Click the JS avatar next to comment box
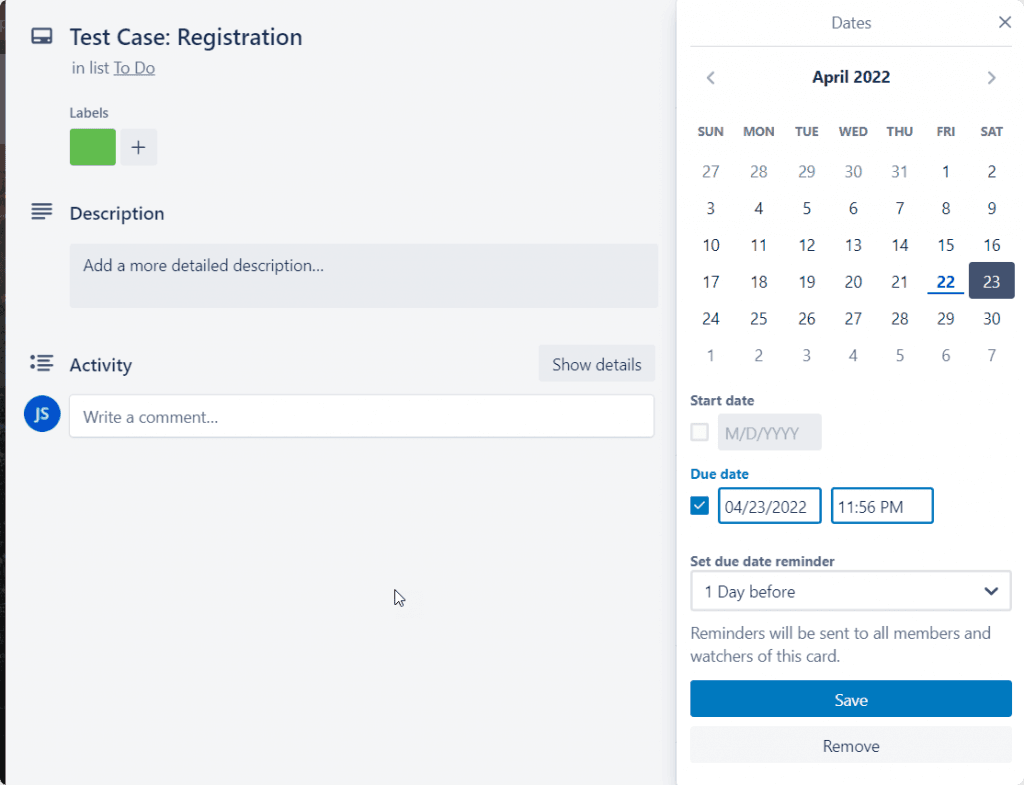 point(41,413)
